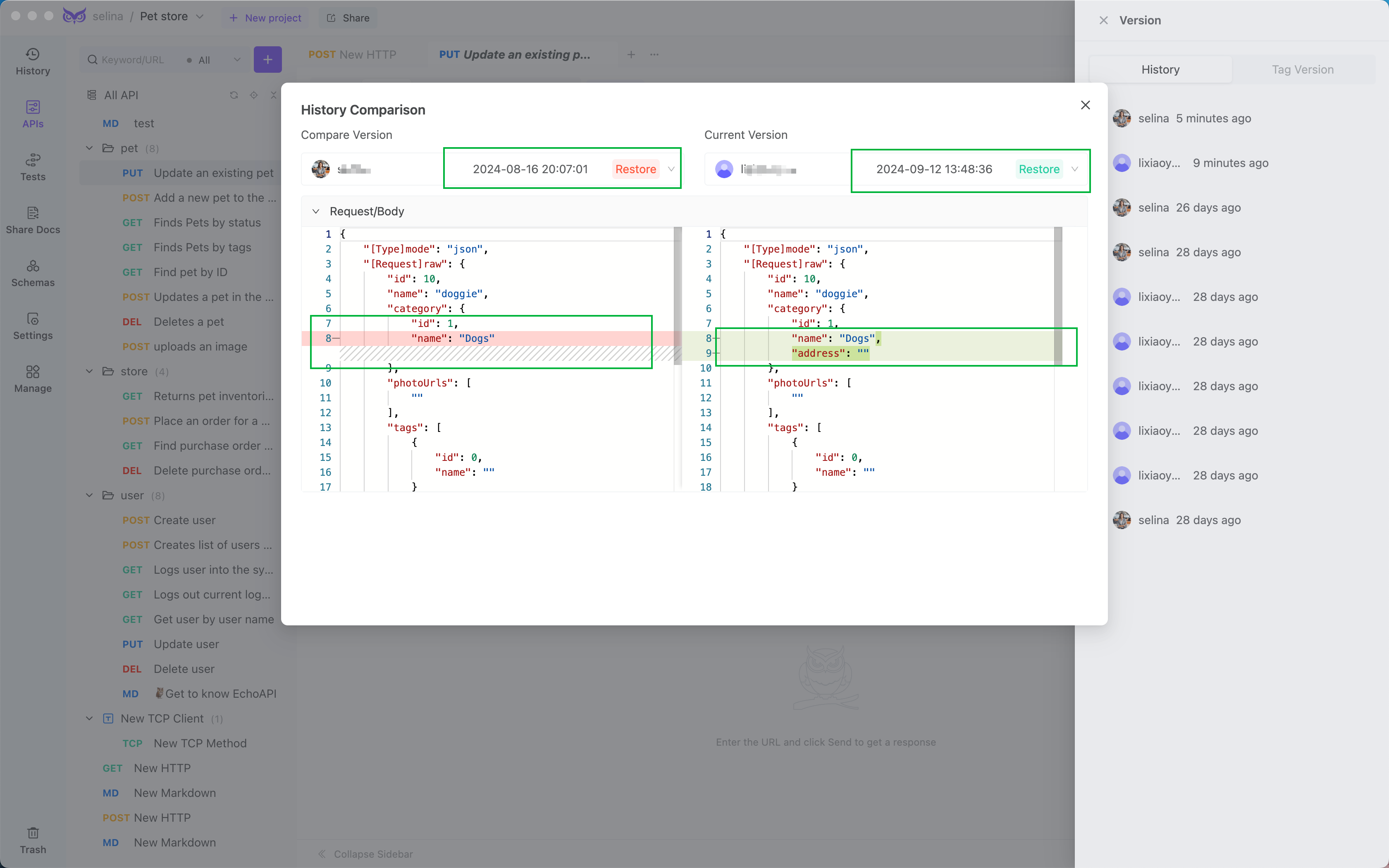Collapse the Request/Body section
The height and width of the screenshot is (868, 1389).
click(316, 211)
